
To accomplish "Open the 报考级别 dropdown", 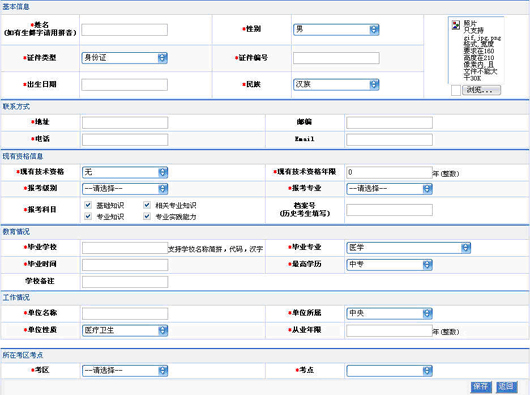I will point(125,189).
